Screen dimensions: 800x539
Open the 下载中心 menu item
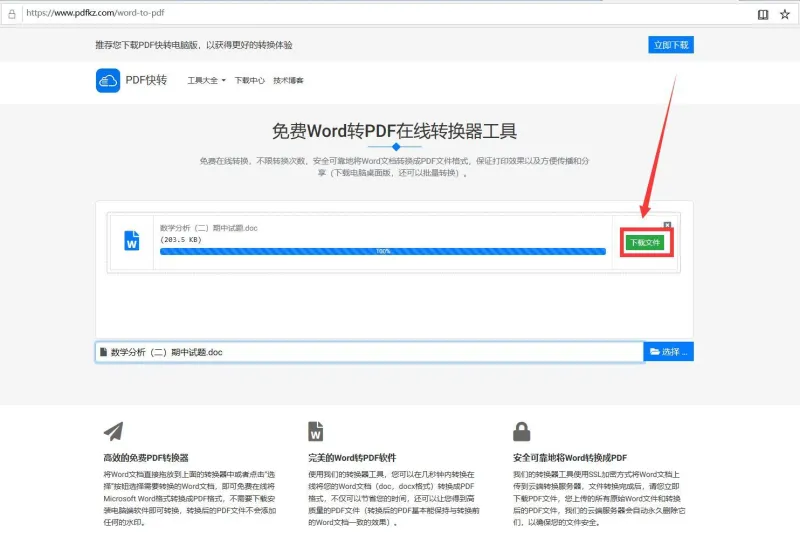[249, 80]
